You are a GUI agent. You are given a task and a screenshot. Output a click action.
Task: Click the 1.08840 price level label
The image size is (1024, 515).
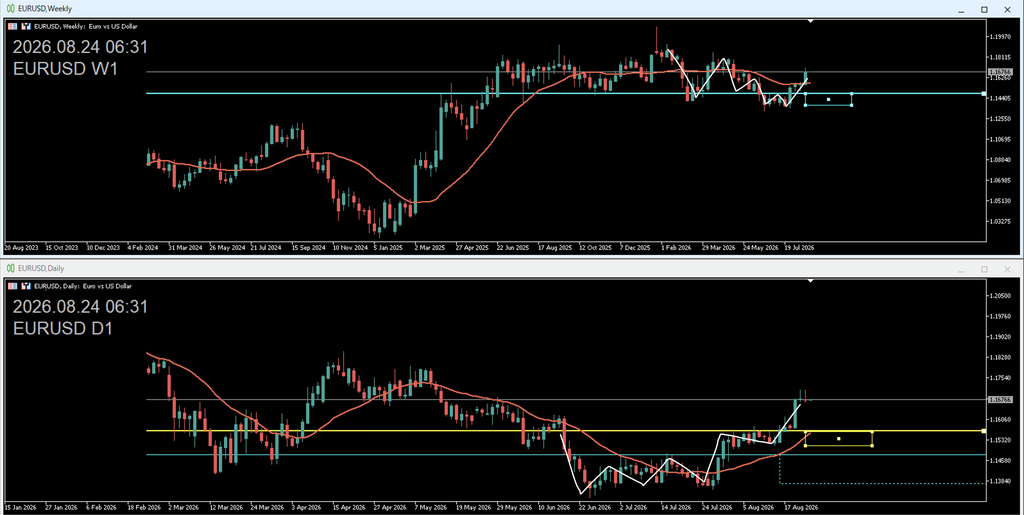pyautogui.click(x=1001, y=160)
